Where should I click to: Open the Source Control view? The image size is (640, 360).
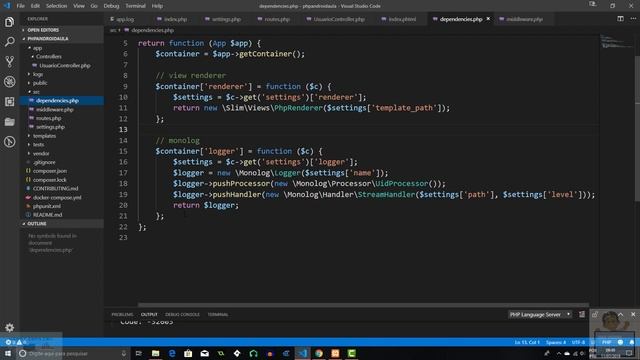(x=9, y=62)
